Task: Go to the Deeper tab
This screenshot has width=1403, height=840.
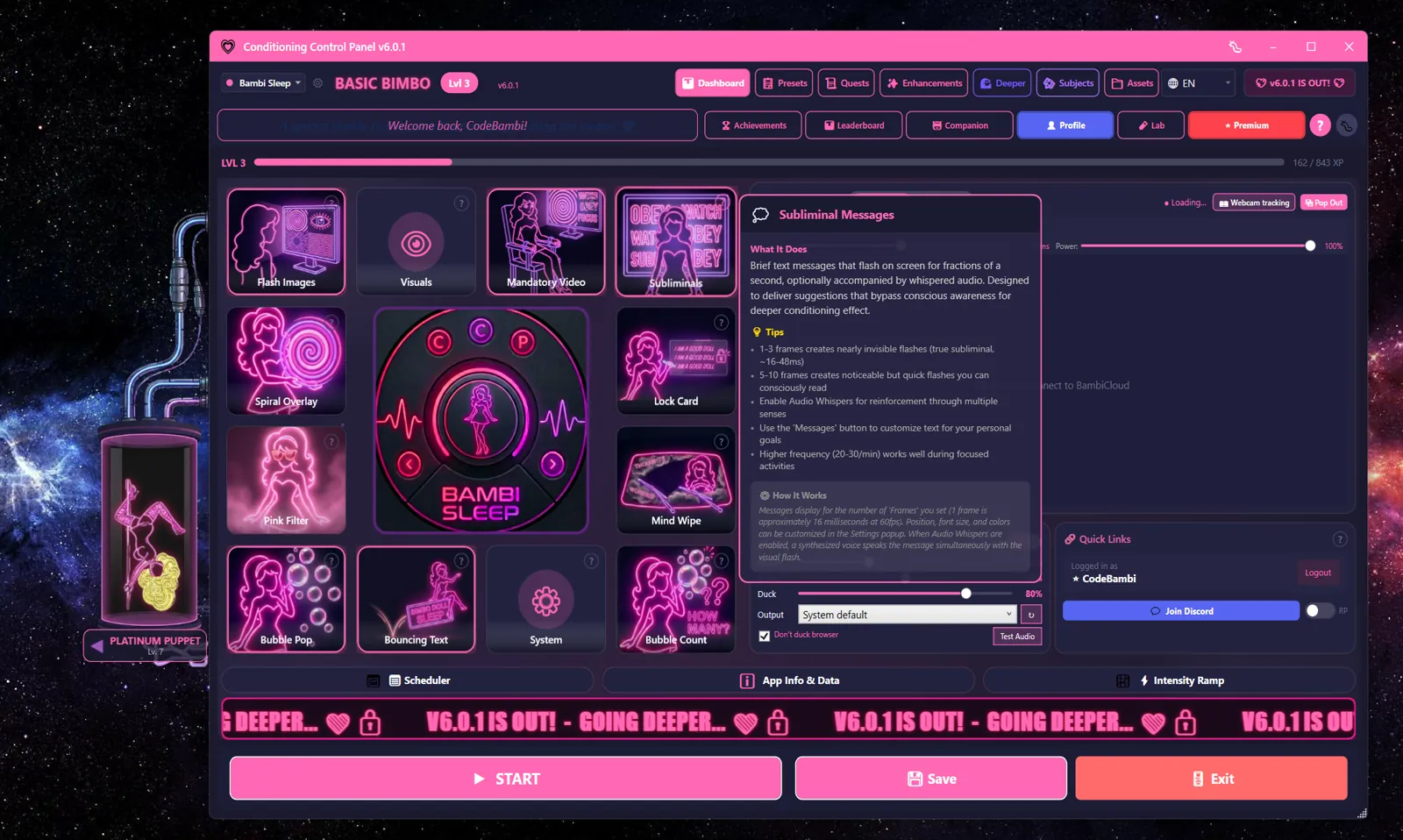Action: tap(1002, 83)
